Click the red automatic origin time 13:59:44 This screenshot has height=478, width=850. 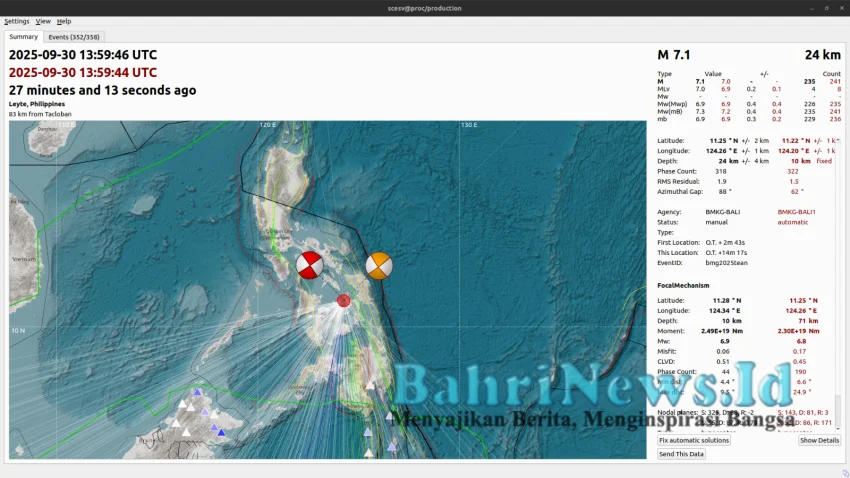[83, 73]
